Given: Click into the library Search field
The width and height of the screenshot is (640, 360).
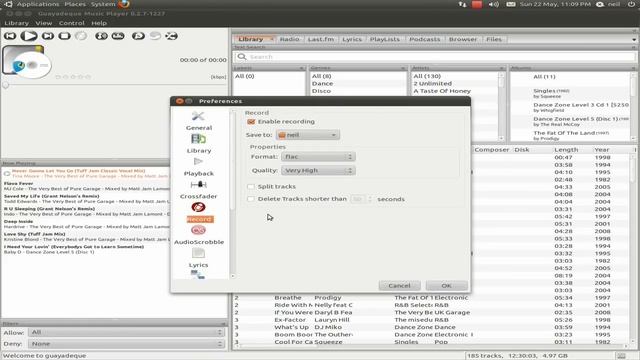Looking at the screenshot, I should [434, 57].
